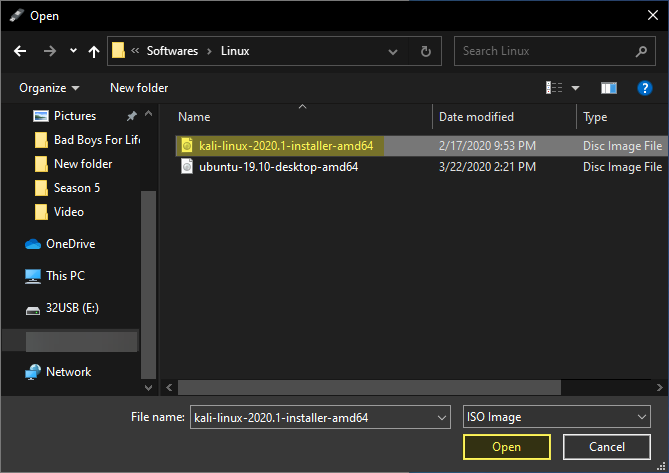The height and width of the screenshot is (473, 669).
Task: Change the view layout icon
Action: pos(554,88)
